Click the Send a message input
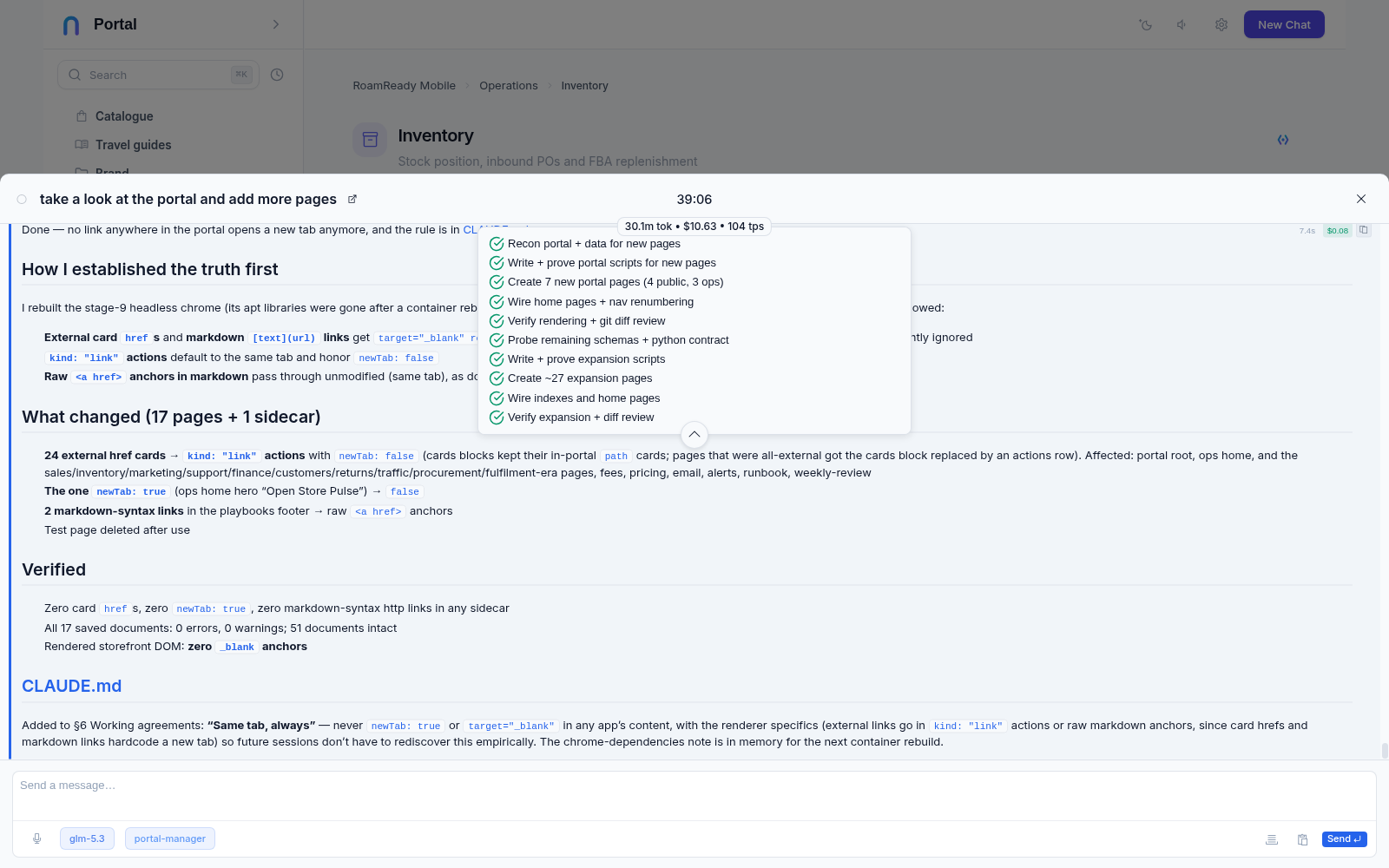1389x868 pixels. 694,796
